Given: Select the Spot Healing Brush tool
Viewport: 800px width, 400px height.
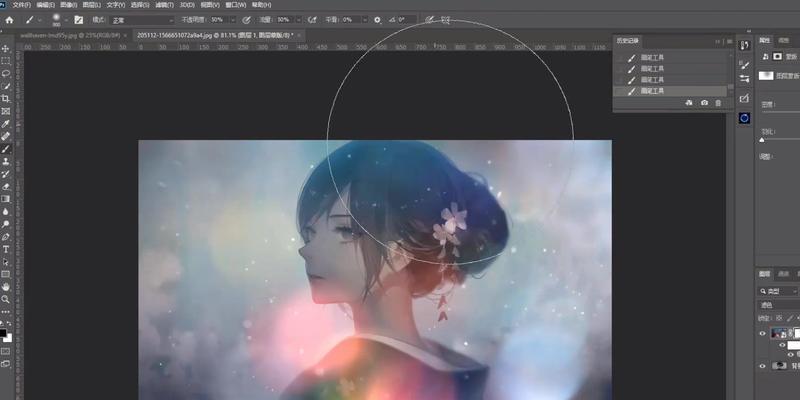Looking at the screenshot, I should click(x=6, y=136).
